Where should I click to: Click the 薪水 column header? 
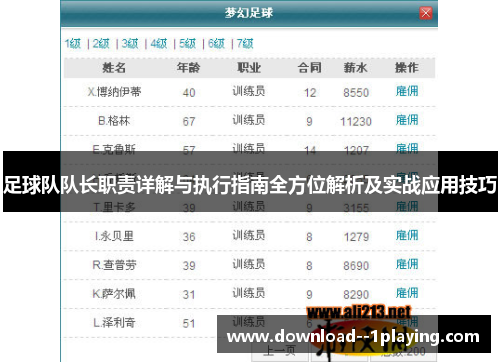[x=356, y=68]
